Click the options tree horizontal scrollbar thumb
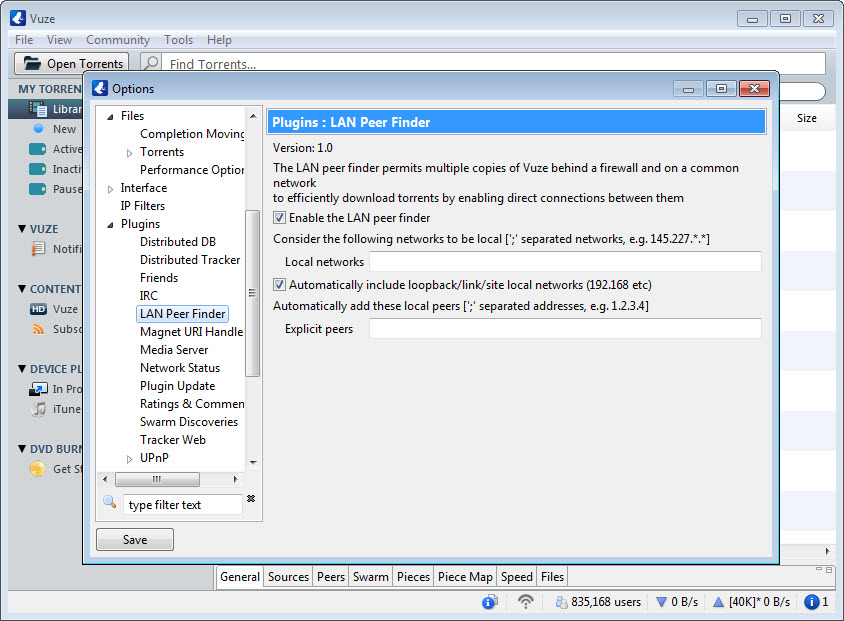Screen dimensions: 844x621 click(x=157, y=479)
